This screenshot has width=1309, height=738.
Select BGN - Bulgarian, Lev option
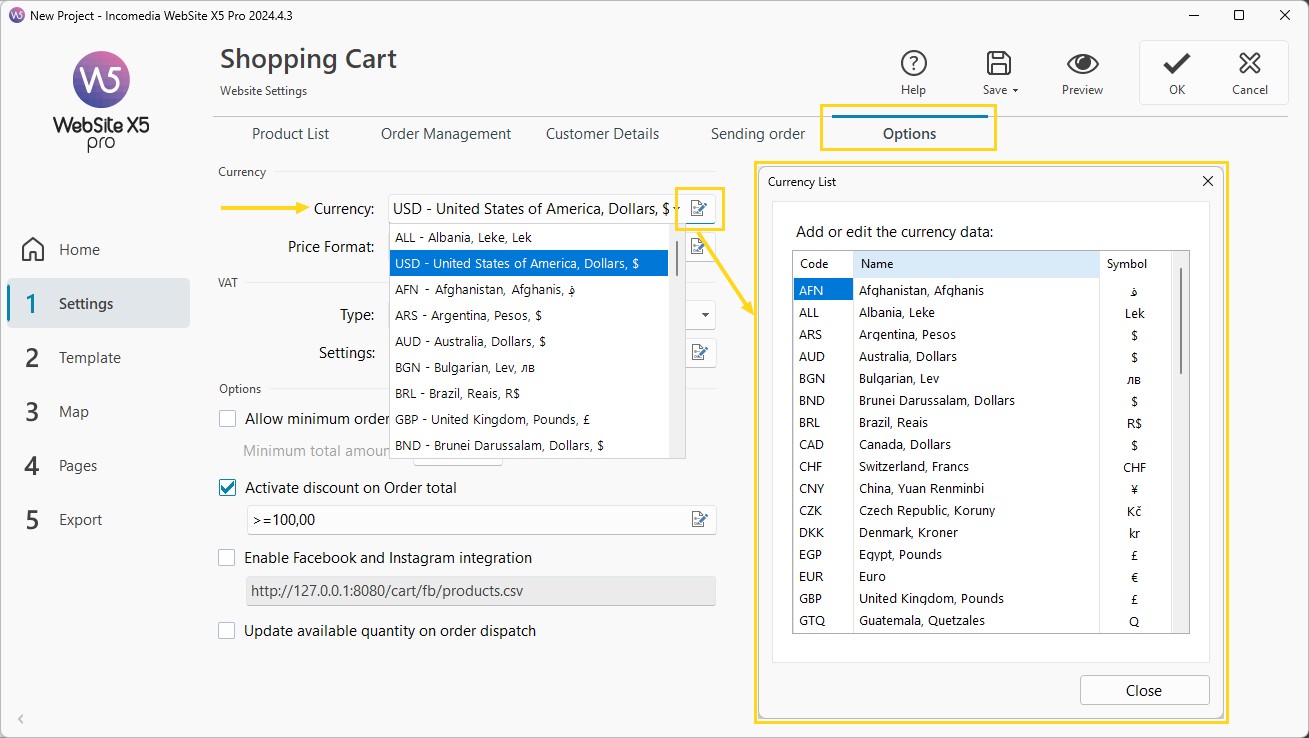tap(529, 367)
